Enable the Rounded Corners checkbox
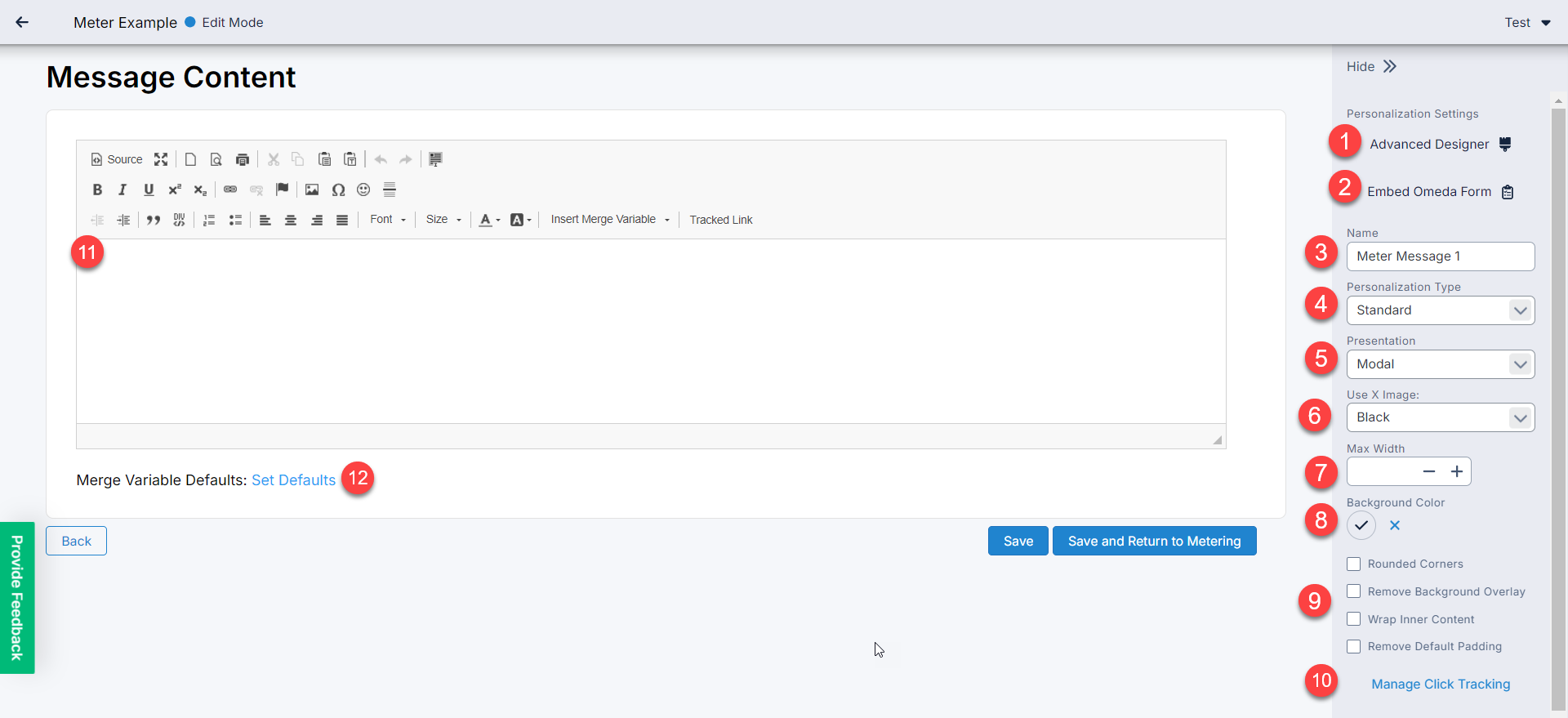The width and height of the screenshot is (1568, 718). coord(1354,564)
